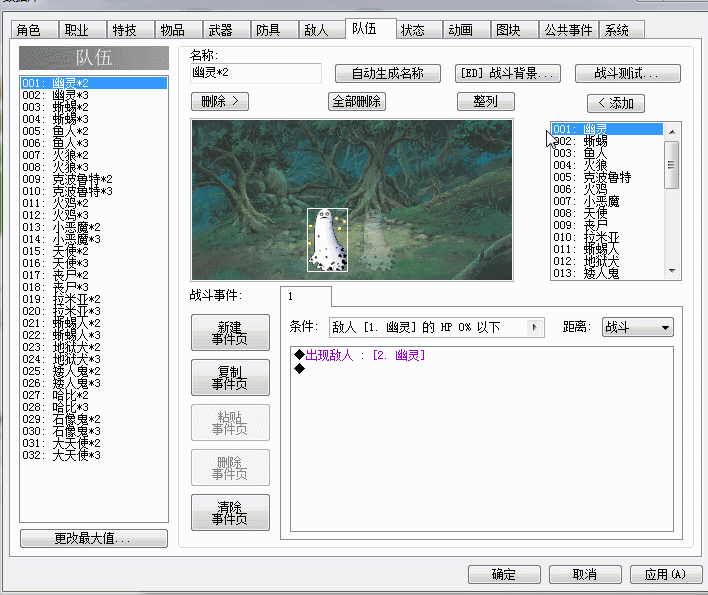Viewport: 708px width, 595px height.
Task: Select troop 013: 小恶魔*2
Action: pyautogui.click(x=93, y=227)
